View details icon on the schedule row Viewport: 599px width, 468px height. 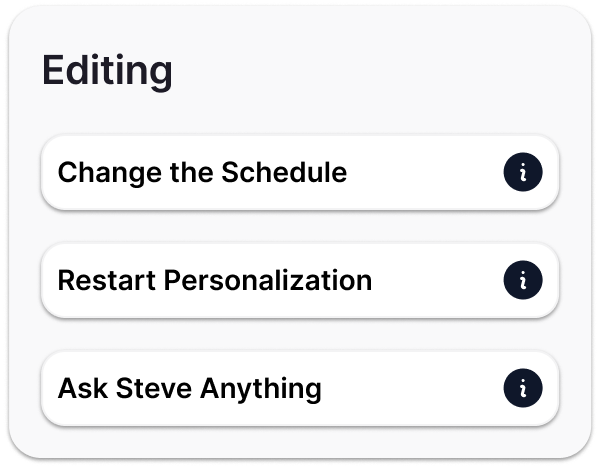523,172
